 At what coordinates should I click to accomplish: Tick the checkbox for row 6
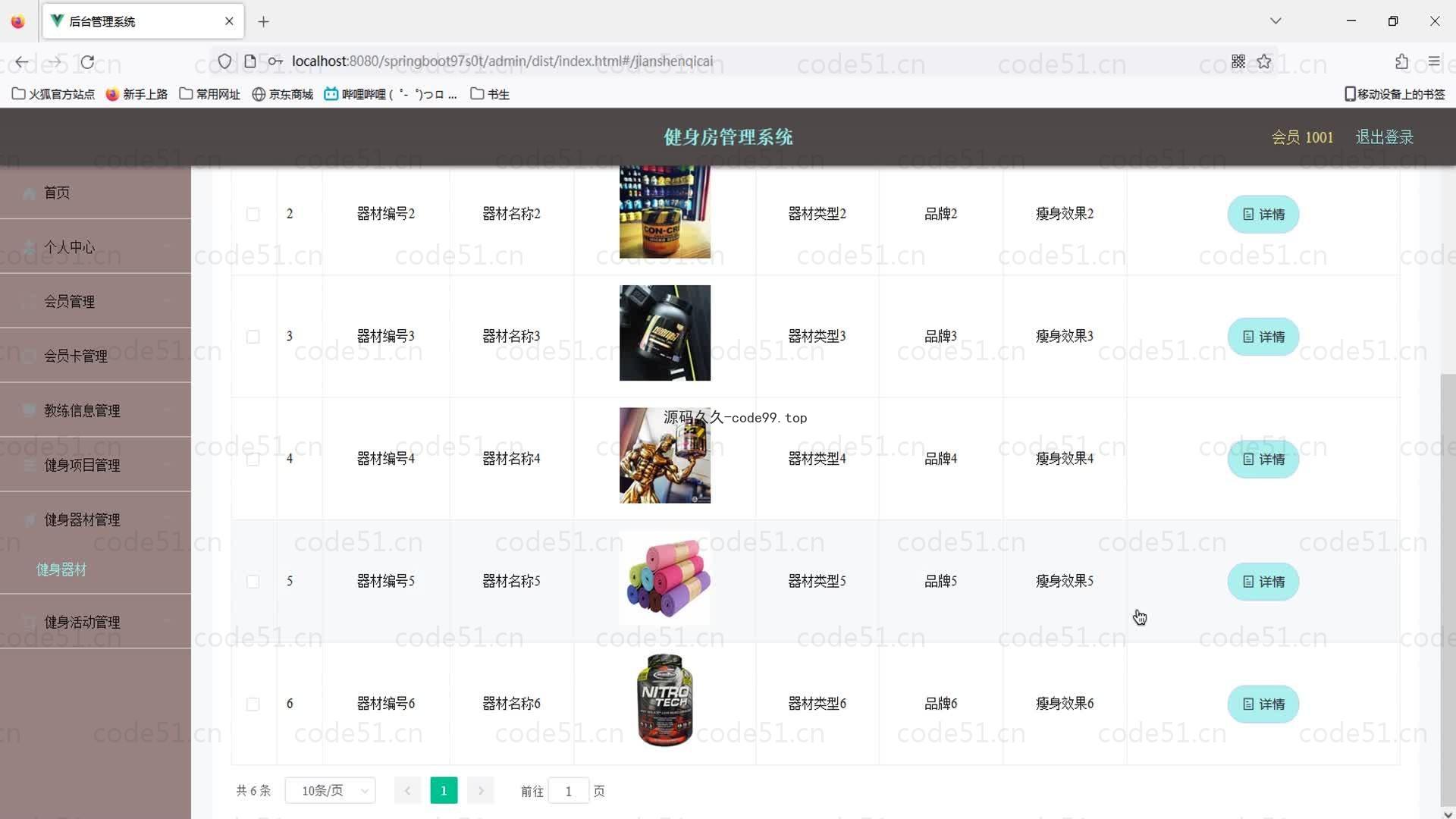point(253,704)
